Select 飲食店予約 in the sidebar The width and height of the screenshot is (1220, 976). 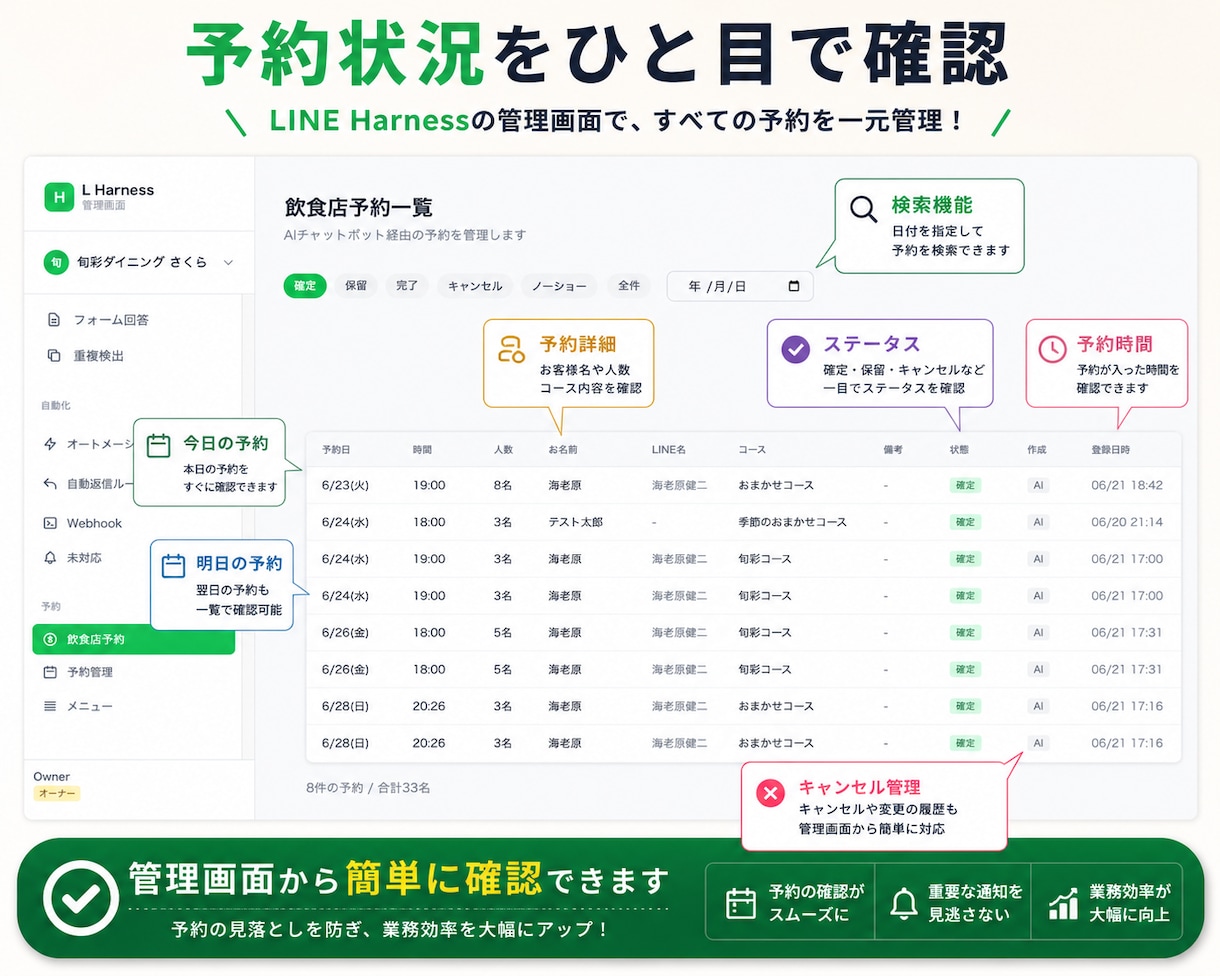(133, 639)
